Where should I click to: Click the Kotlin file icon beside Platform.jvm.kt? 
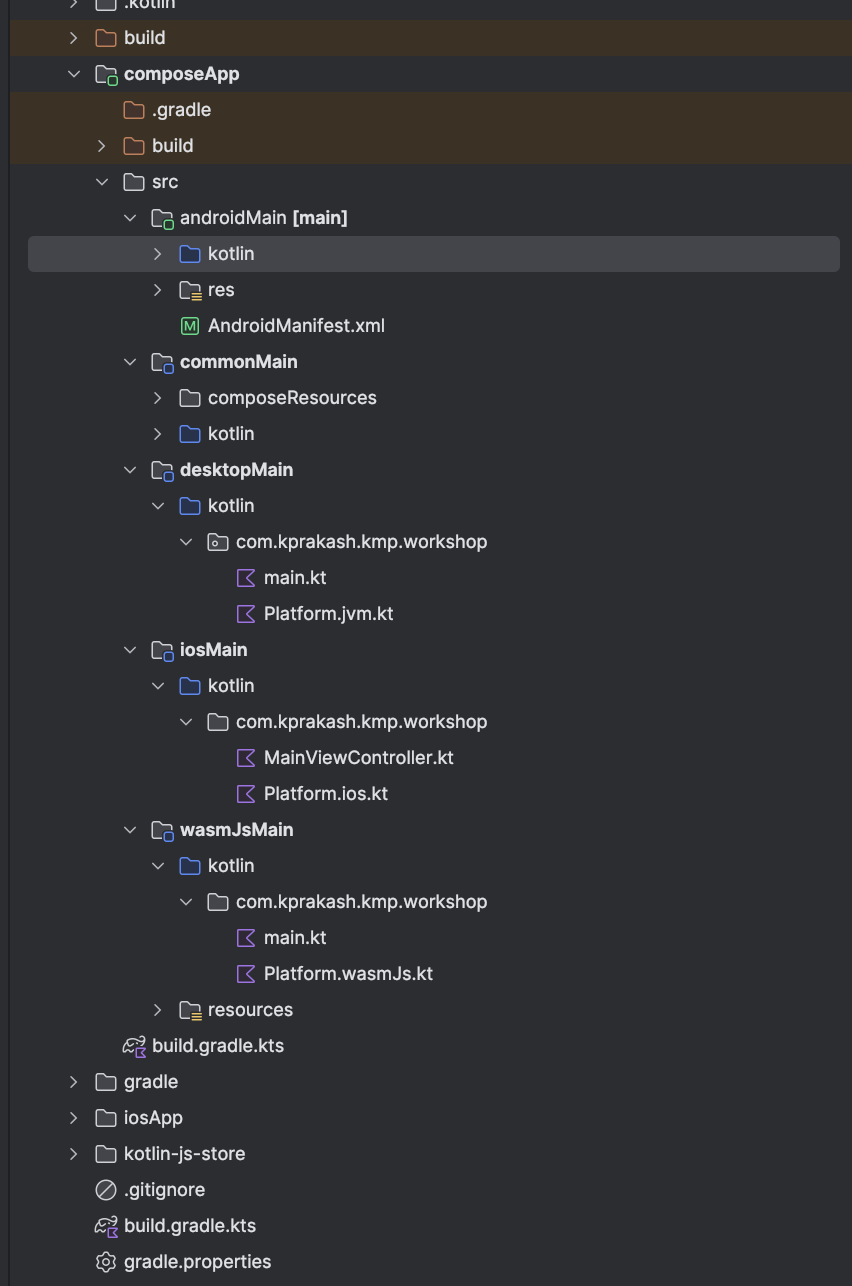(245, 614)
